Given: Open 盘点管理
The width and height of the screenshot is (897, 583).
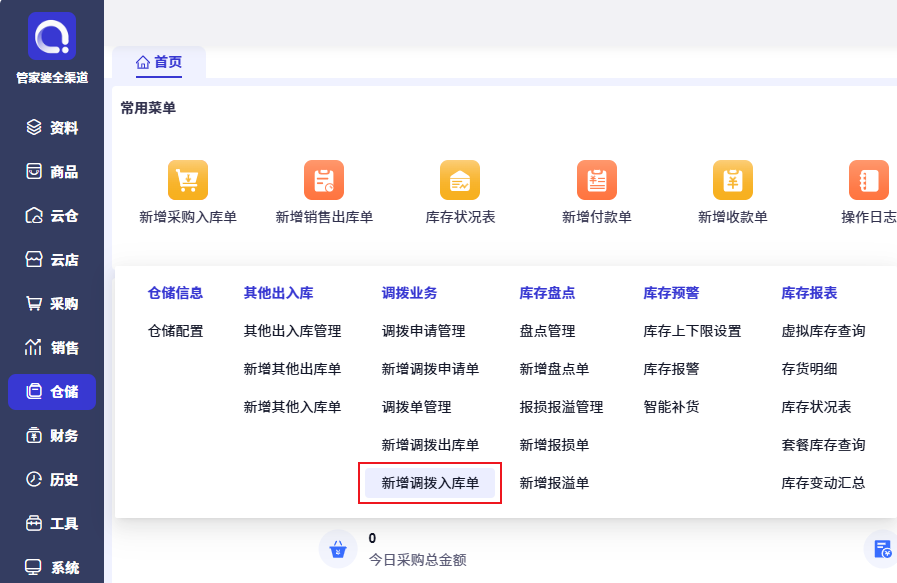Looking at the screenshot, I should point(547,331).
